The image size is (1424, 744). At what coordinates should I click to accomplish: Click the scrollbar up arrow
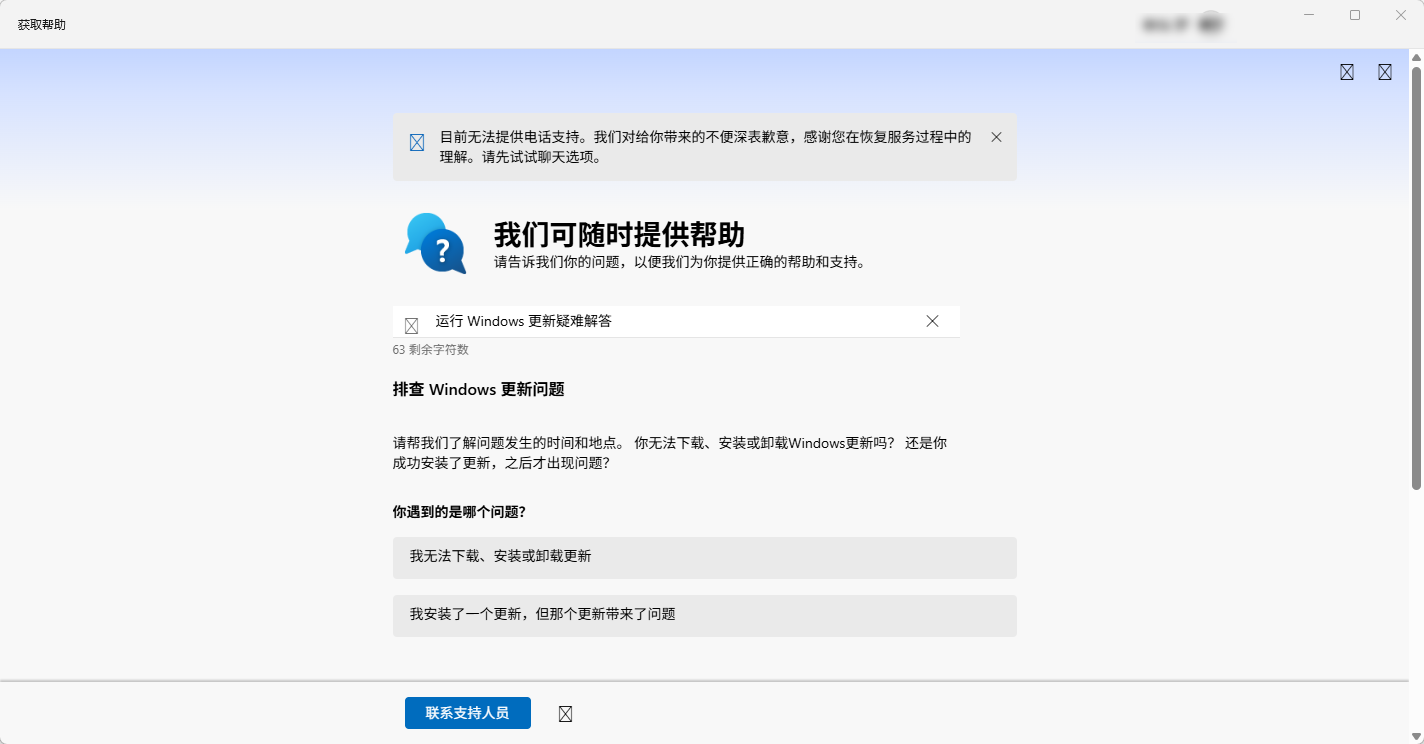tap(1416, 57)
